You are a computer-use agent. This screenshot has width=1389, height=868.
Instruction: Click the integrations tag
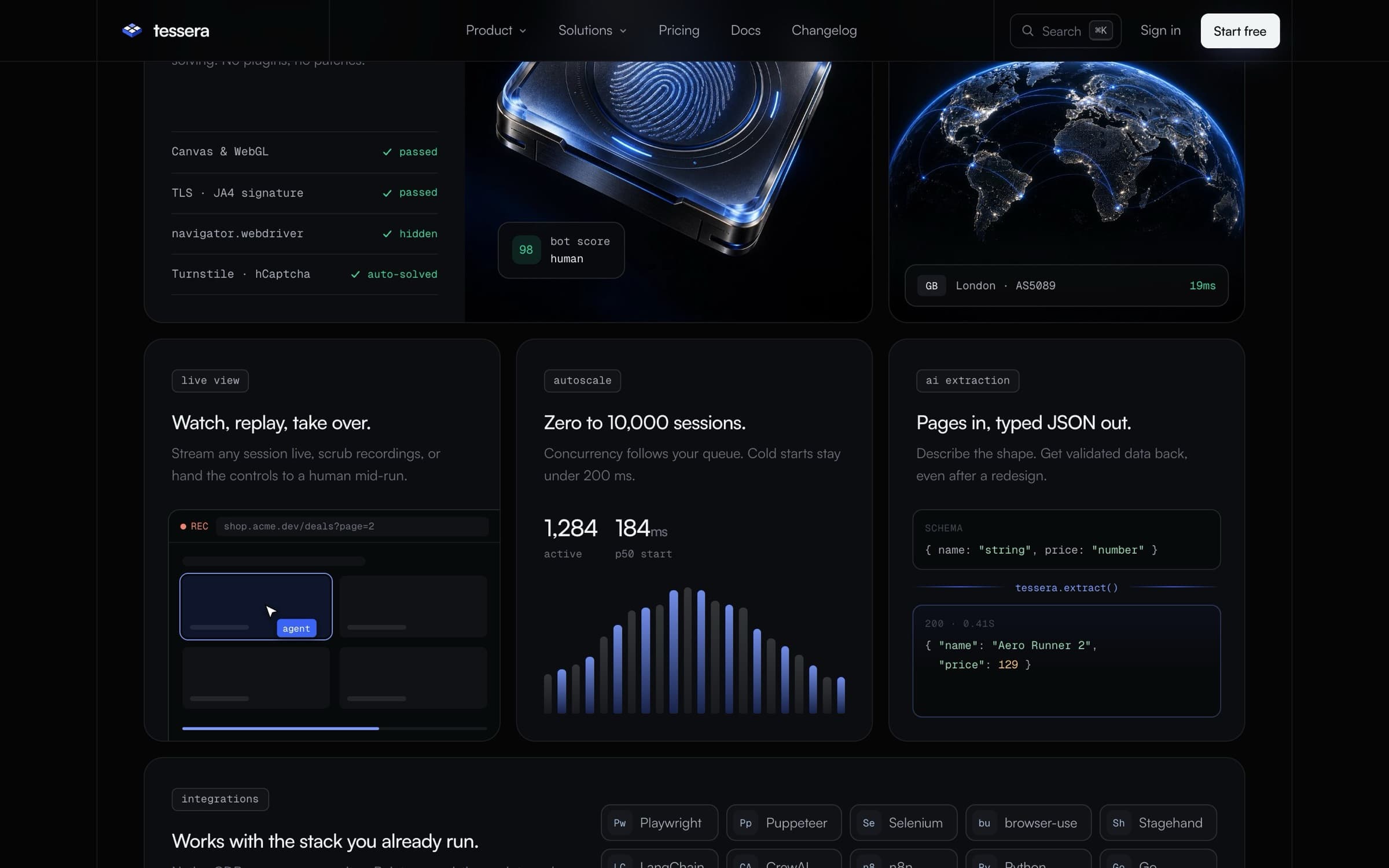(x=220, y=799)
